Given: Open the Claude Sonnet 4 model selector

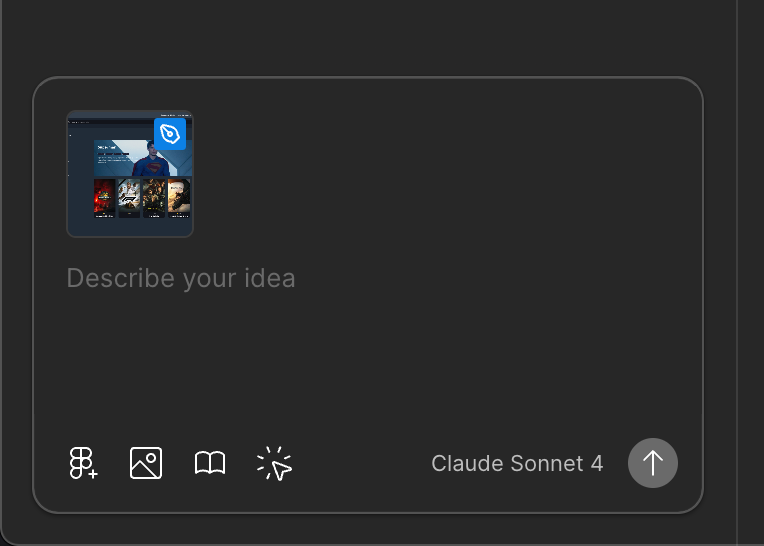Looking at the screenshot, I should click(x=517, y=463).
